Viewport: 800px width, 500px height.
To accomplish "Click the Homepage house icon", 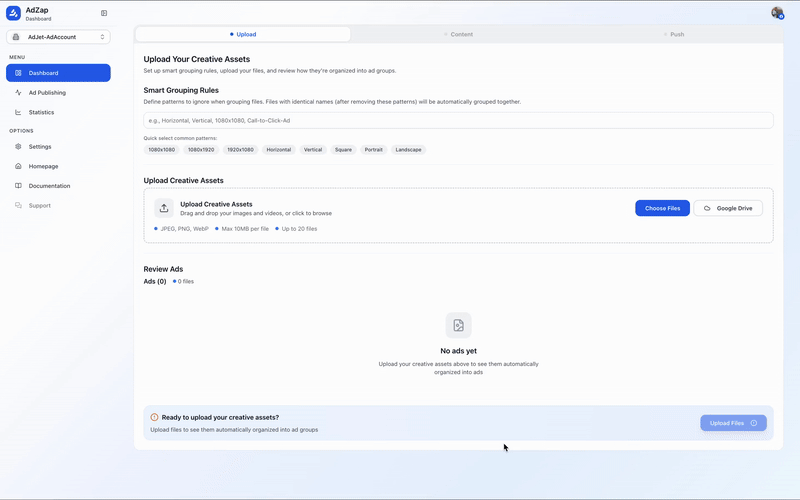I will [x=18, y=166].
